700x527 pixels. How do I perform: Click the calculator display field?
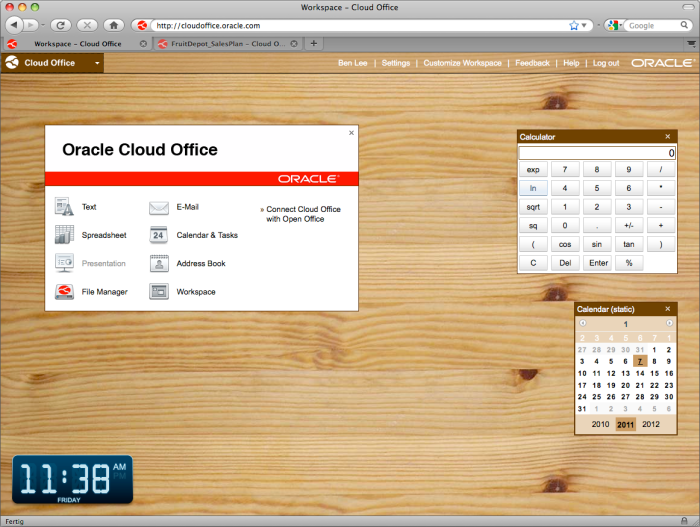click(597, 153)
